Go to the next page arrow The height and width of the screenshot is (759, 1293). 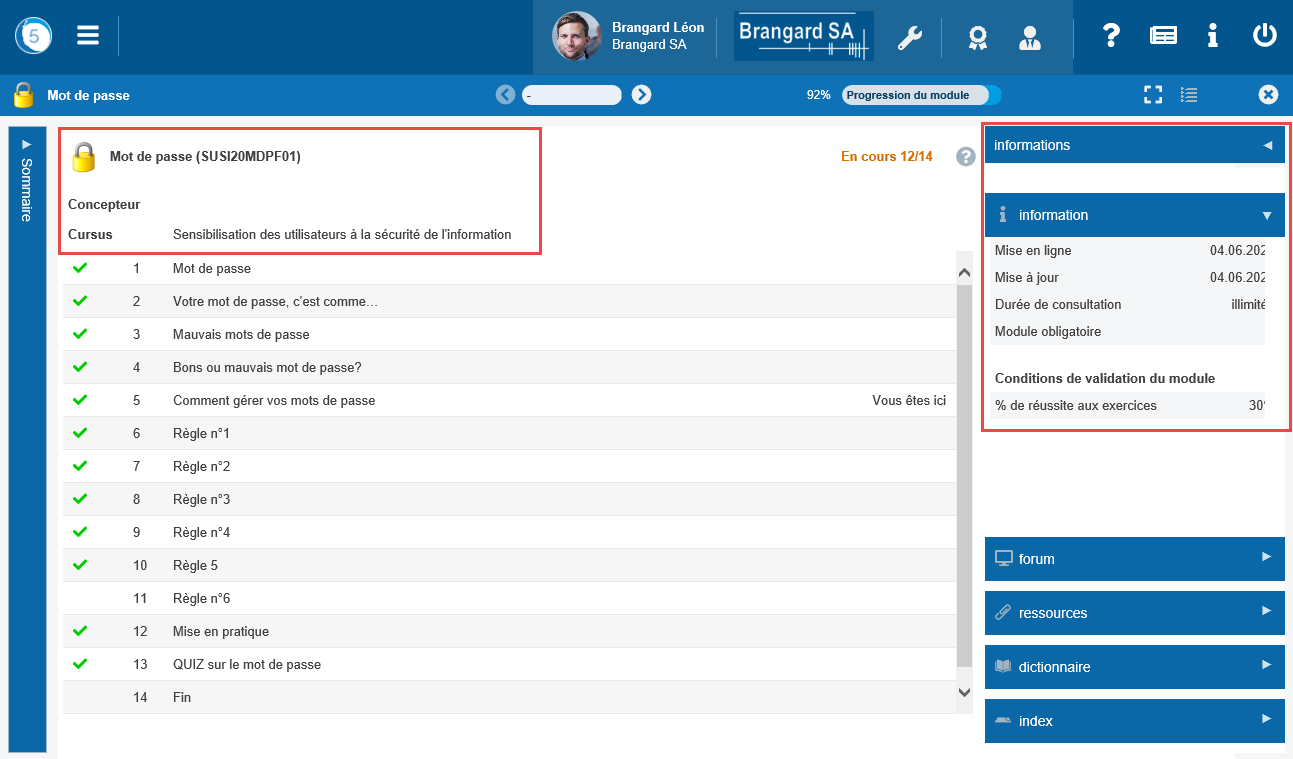(x=642, y=95)
